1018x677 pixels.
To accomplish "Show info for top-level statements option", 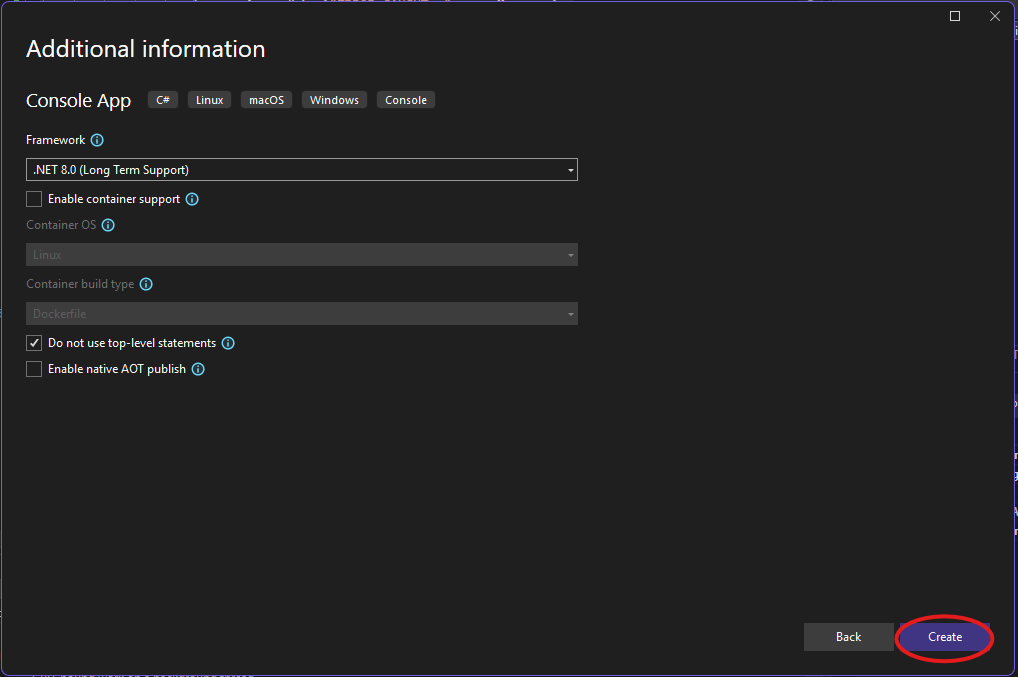I will pos(228,343).
